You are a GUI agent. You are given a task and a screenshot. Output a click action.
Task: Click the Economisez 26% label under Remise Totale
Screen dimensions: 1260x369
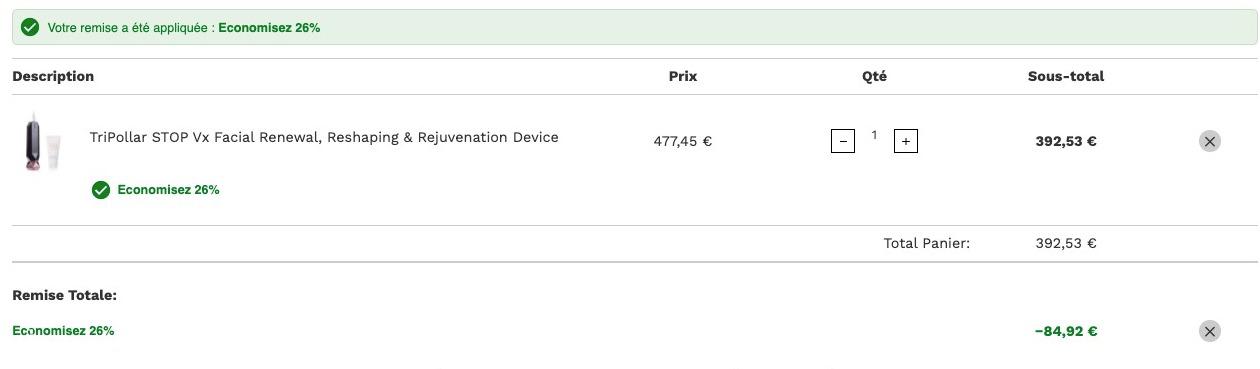[x=63, y=330]
